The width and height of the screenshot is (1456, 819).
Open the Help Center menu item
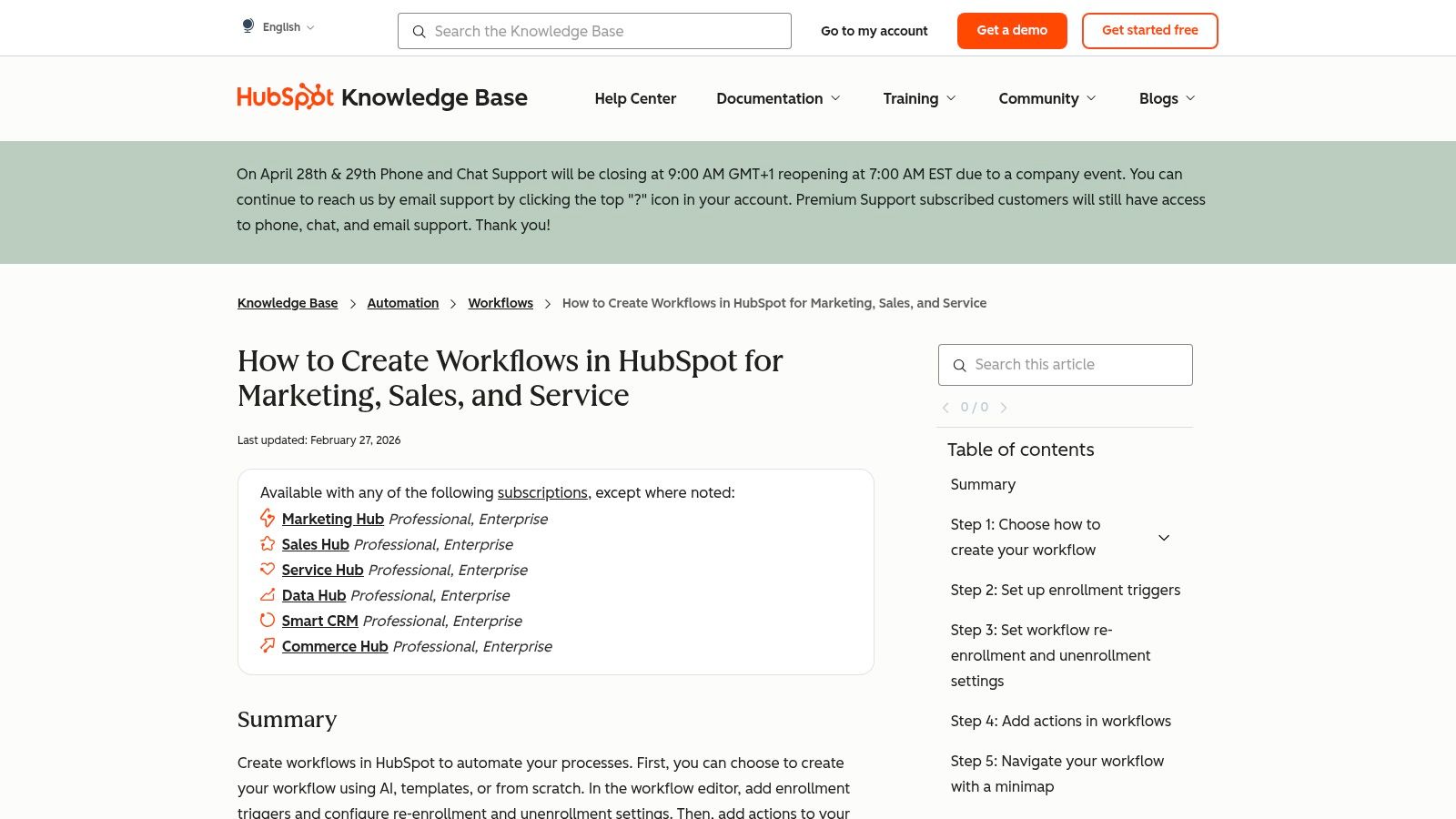pyautogui.click(x=635, y=98)
